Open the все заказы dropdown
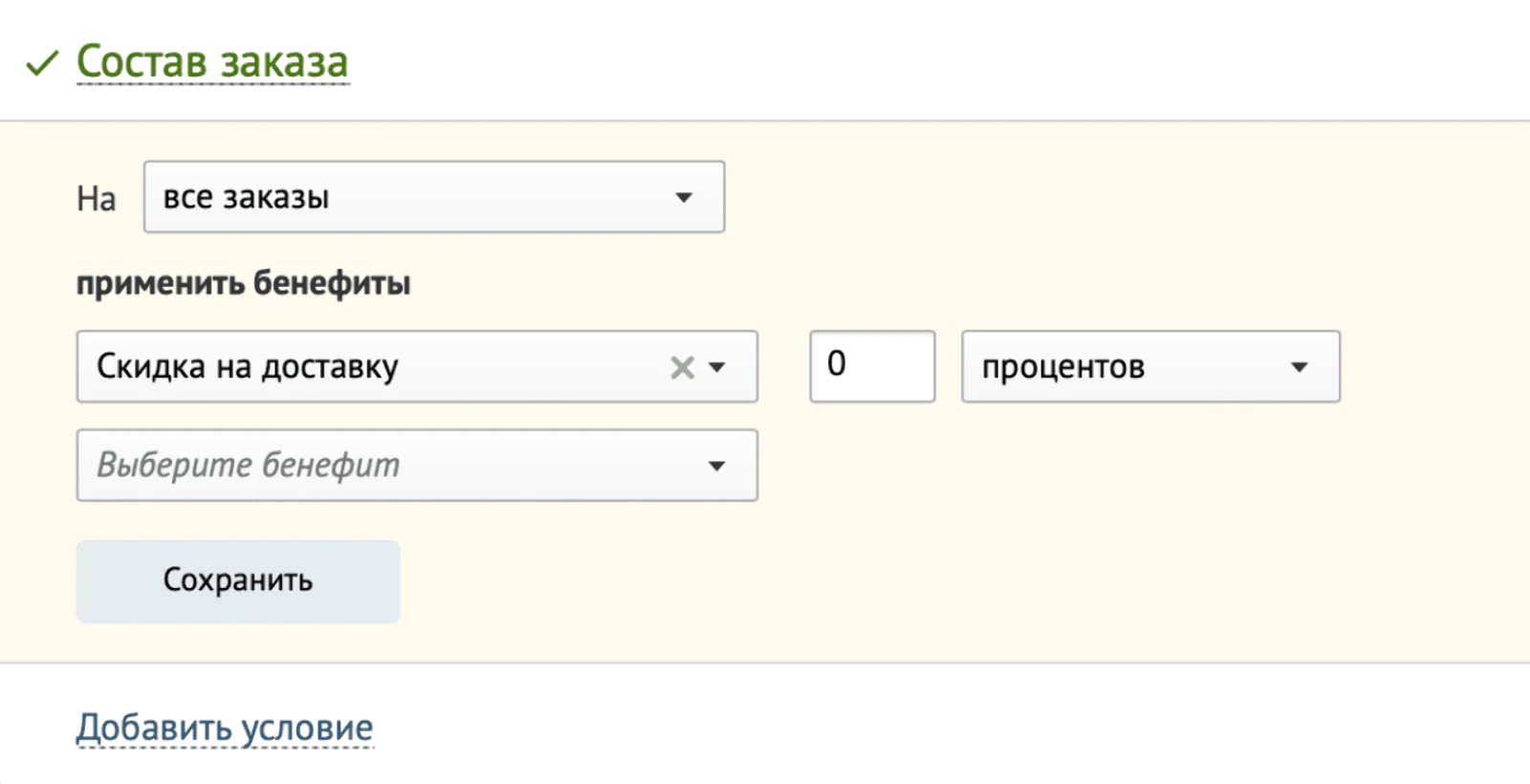Image resolution: width=1530 pixels, height=784 pixels. pyautogui.click(x=434, y=197)
